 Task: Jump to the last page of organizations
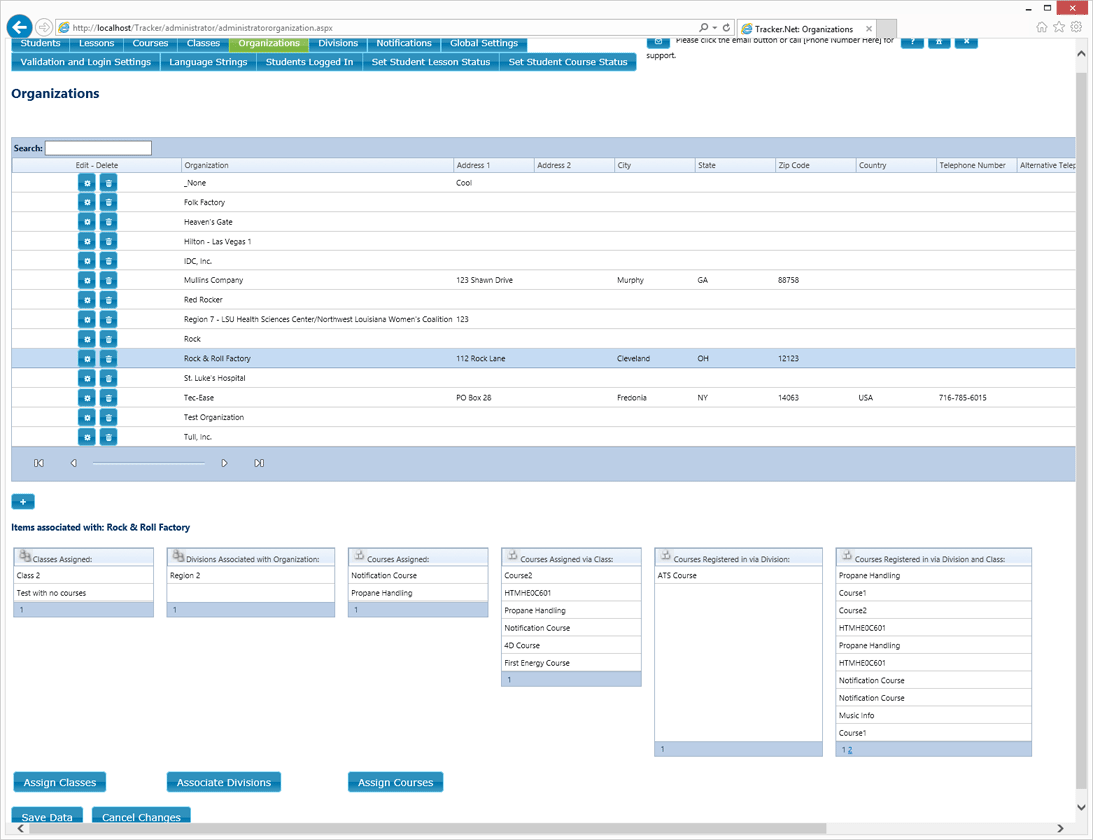click(259, 463)
